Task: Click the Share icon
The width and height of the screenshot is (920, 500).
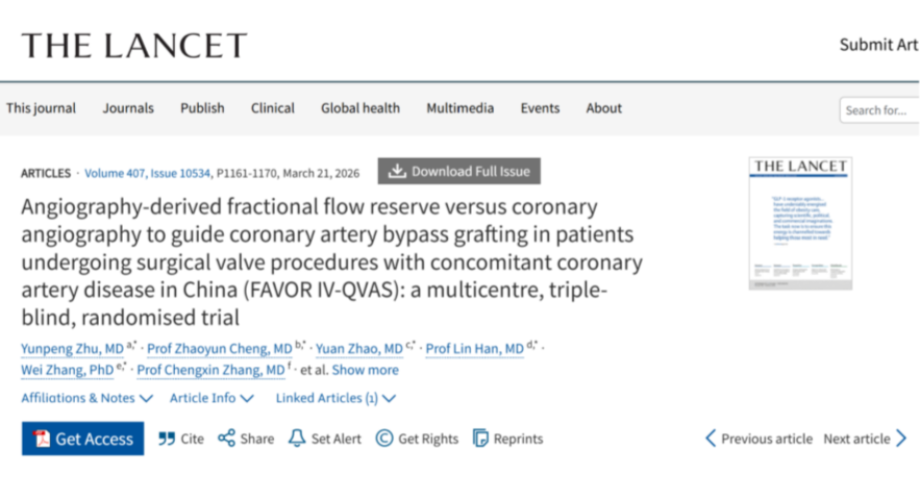Action: tap(227, 439)
